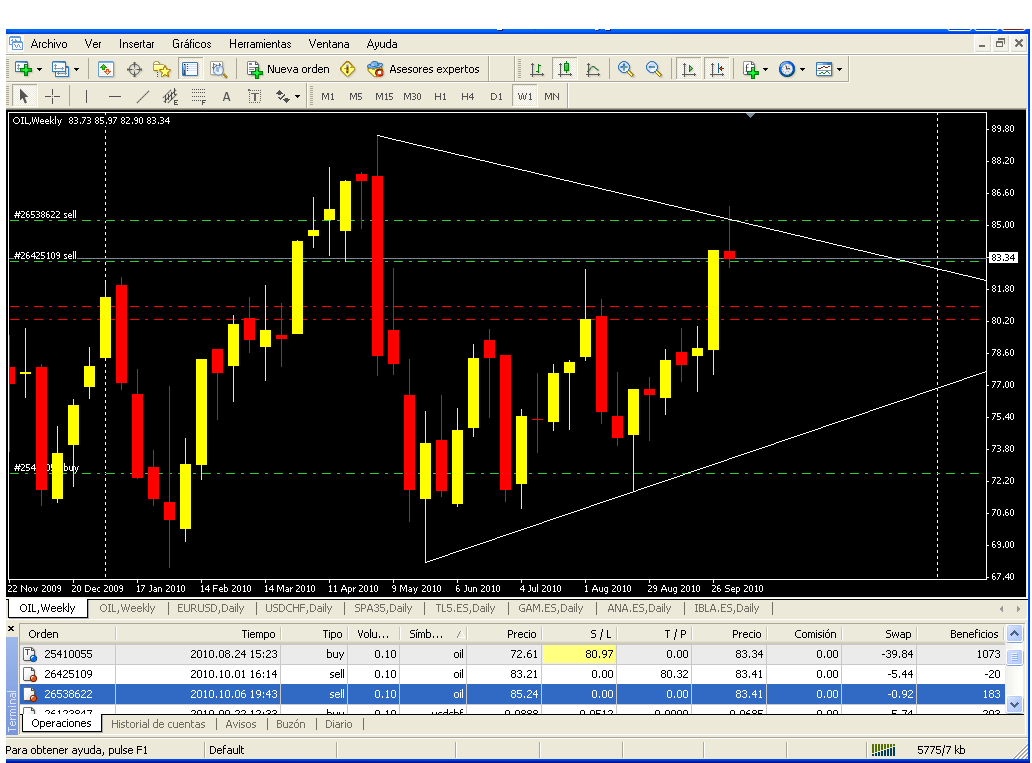
Task: Toggle candlestick chart mode
Action: click(565, 69)
